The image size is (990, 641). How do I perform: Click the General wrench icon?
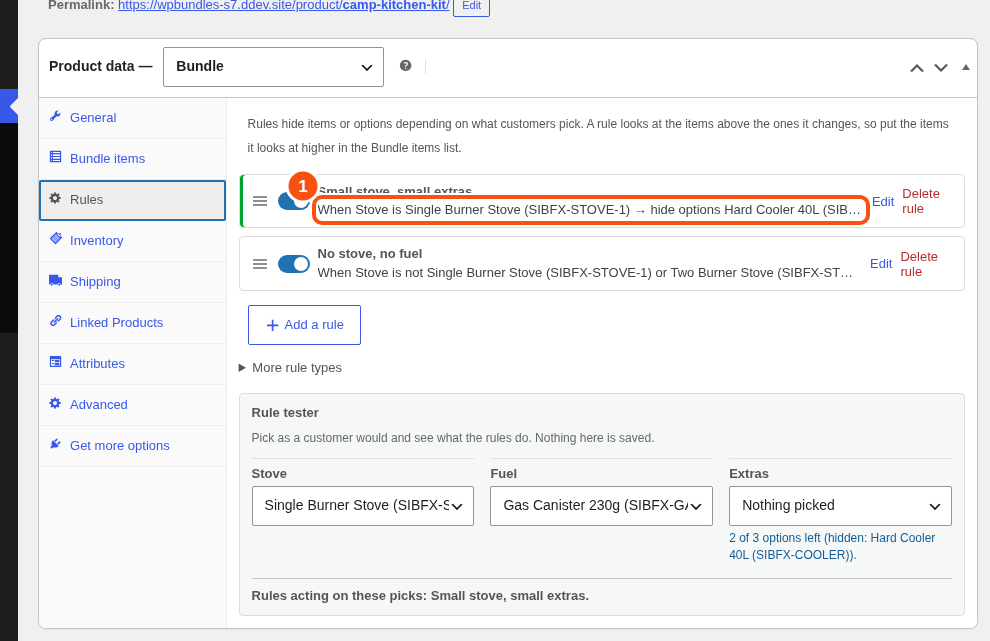click(x=56, y=116)
